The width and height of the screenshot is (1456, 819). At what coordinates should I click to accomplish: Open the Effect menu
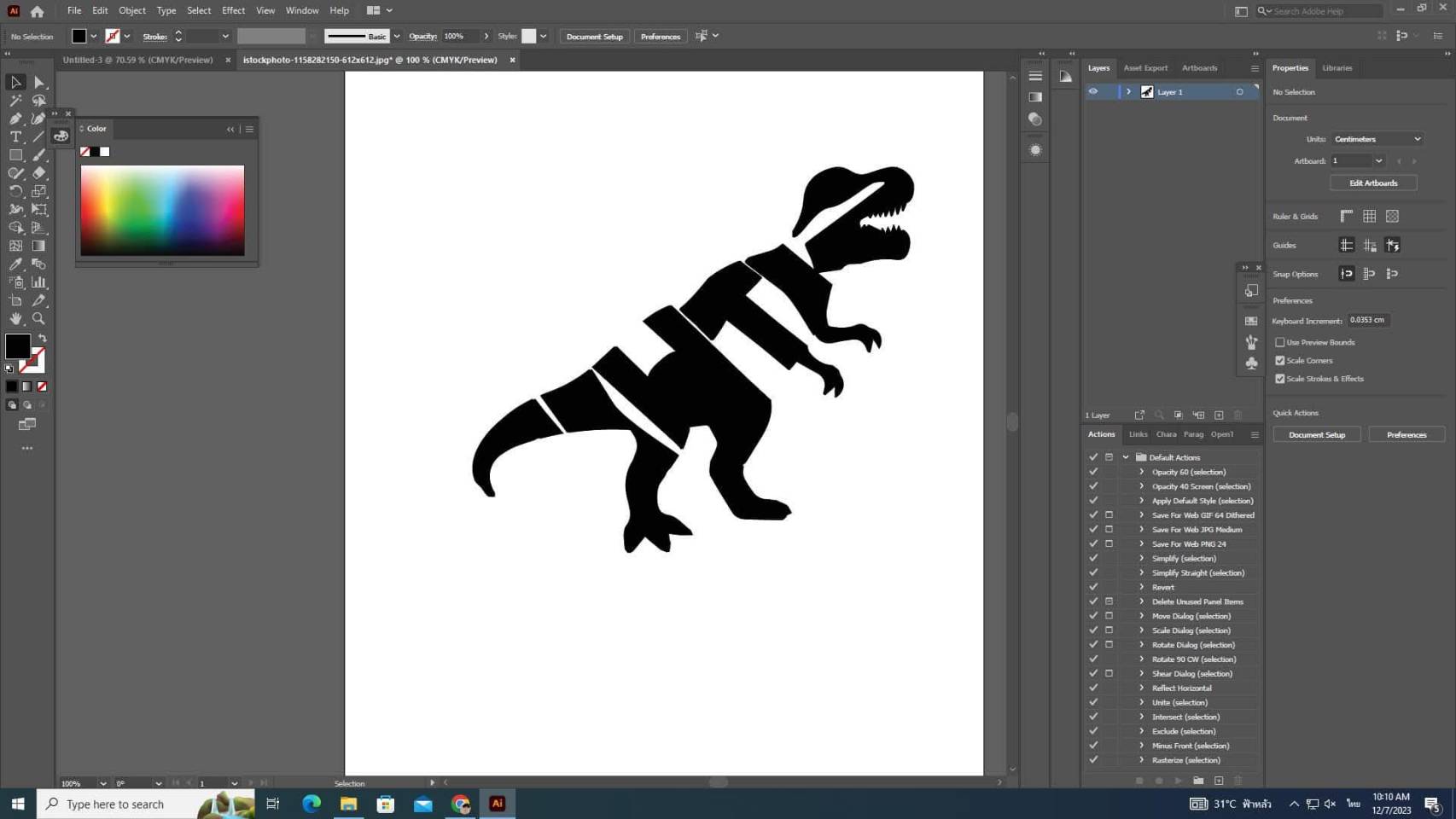233,10
